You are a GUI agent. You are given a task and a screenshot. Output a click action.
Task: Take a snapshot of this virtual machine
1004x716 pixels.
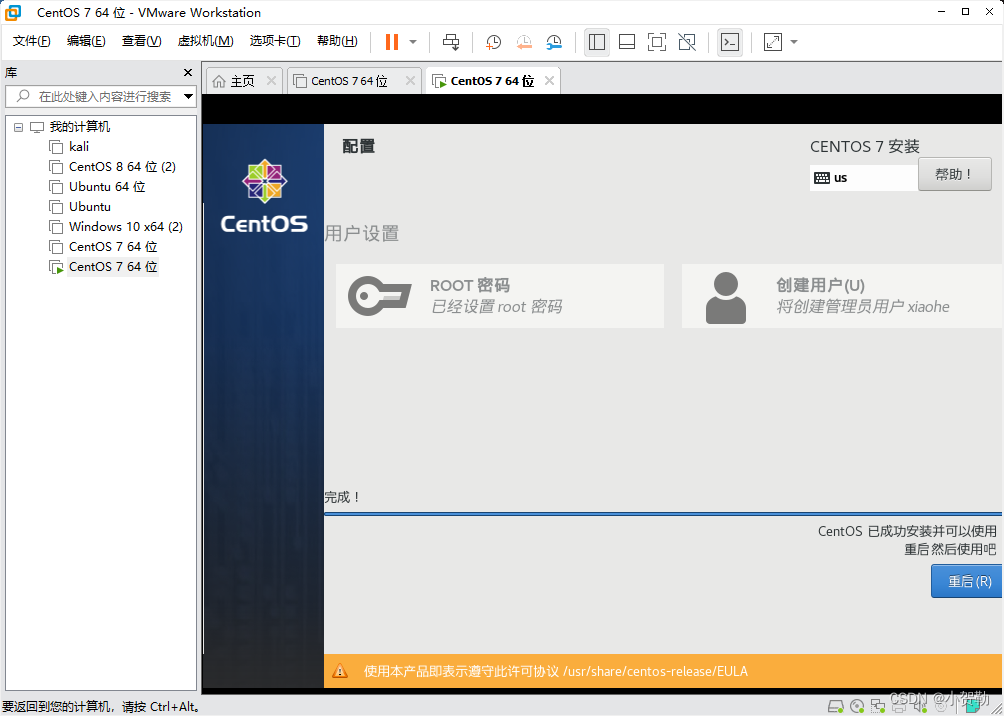coord(493,42)
